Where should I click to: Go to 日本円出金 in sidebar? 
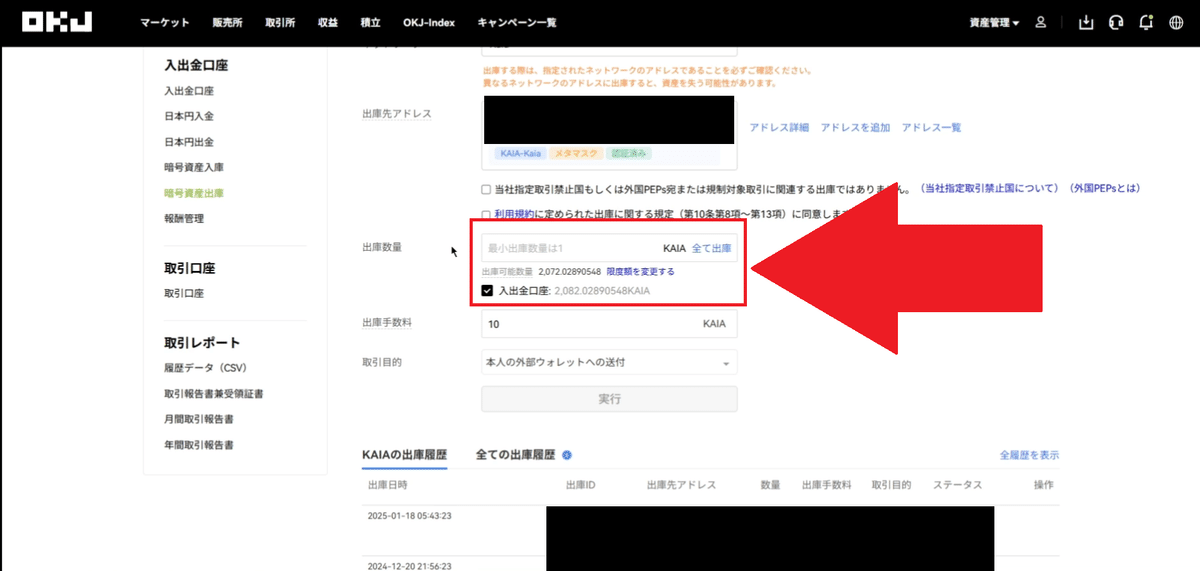pyautogui.click(x=189, y=142)
